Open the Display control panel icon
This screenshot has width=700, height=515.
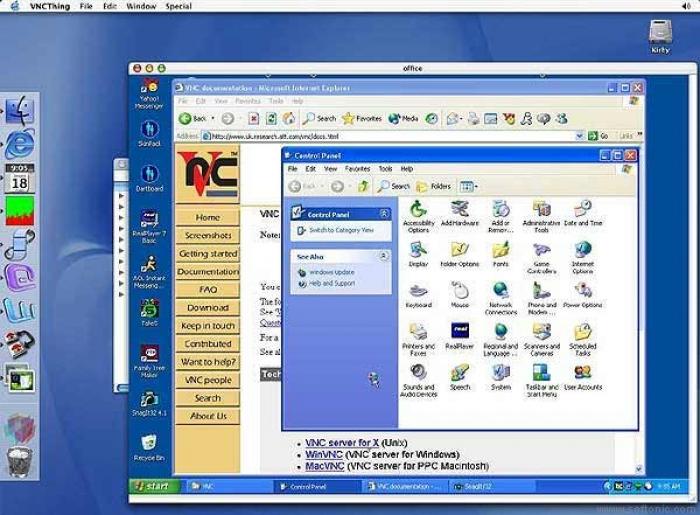418,254
